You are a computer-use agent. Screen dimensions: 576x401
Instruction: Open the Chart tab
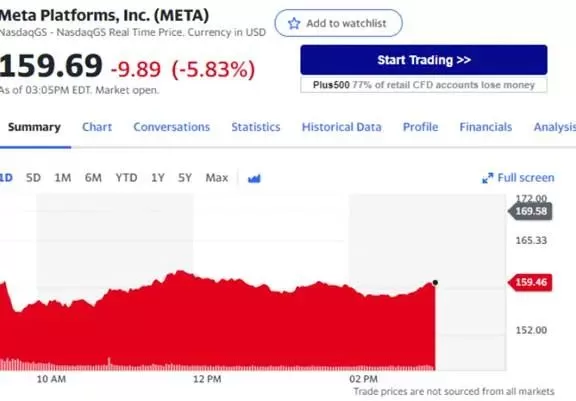pyautogui.click(x=97, y=127)
